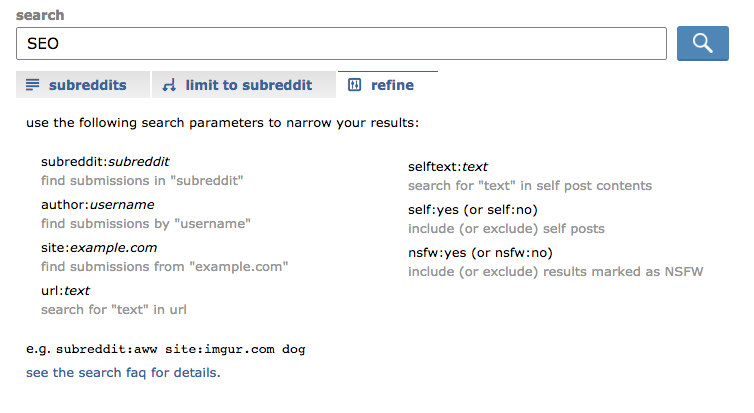Click the self:yes (or self:no) parameter
The height and width of the screenshot is (413, 754).
[x=473, y=210]
